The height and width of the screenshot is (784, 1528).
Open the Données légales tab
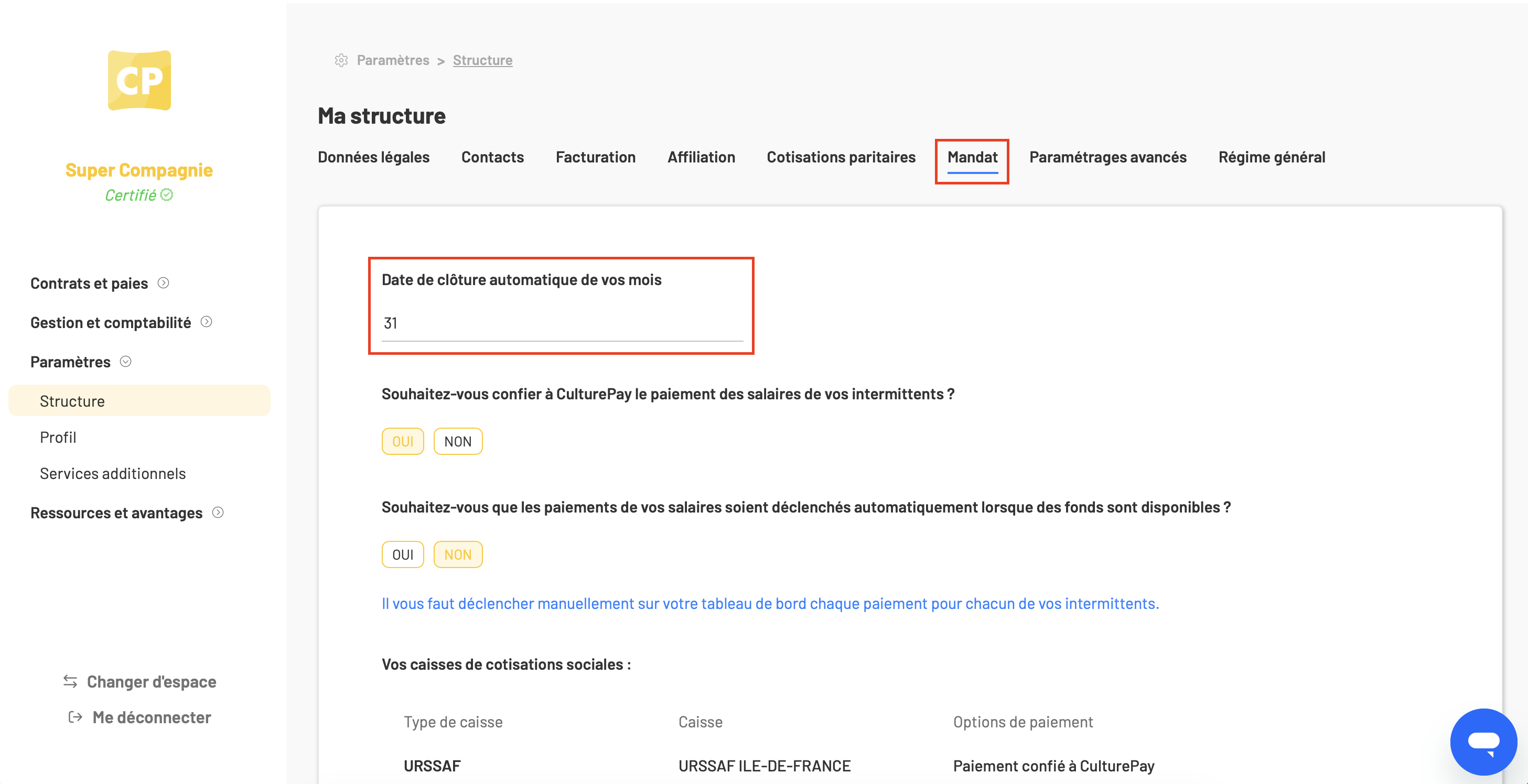(x=374, y=157)
